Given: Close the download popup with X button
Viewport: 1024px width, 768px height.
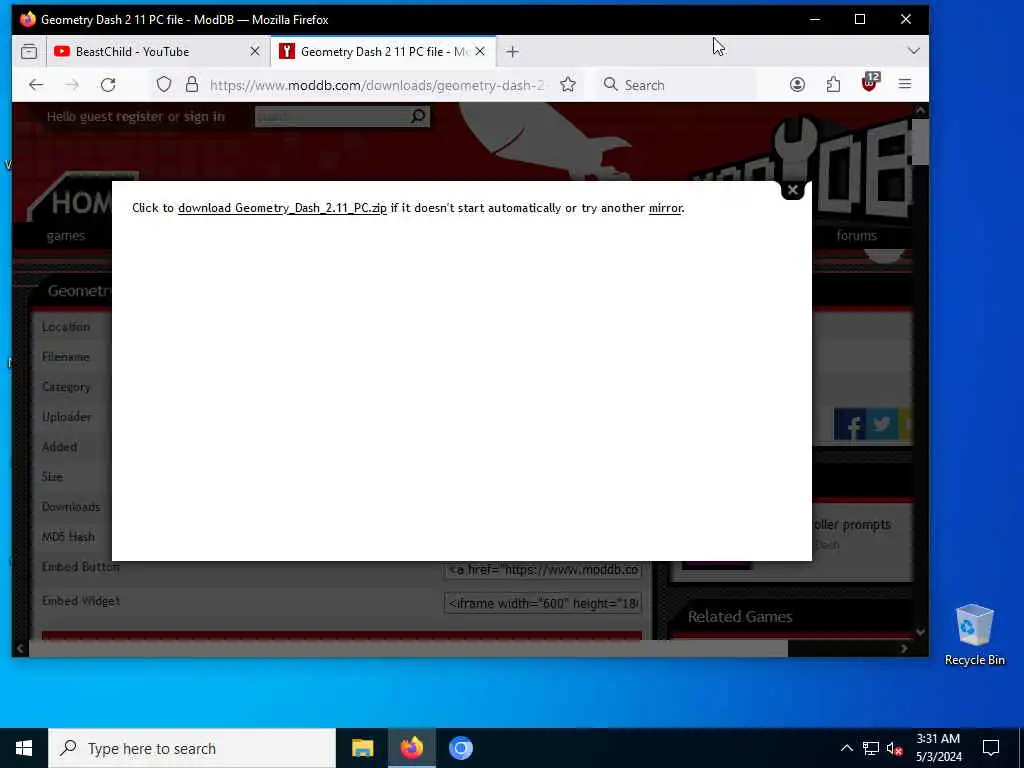Looking at the screenshot, I should coord(792,190).
